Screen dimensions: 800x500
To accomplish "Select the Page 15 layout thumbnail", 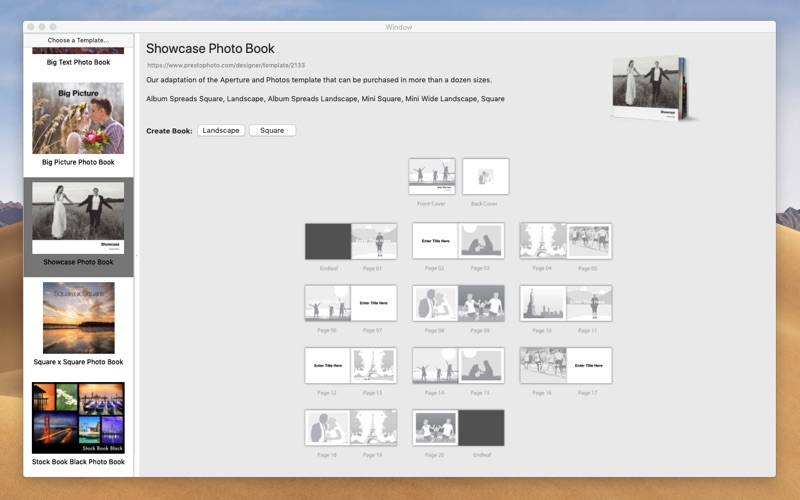I will [481, 366].
